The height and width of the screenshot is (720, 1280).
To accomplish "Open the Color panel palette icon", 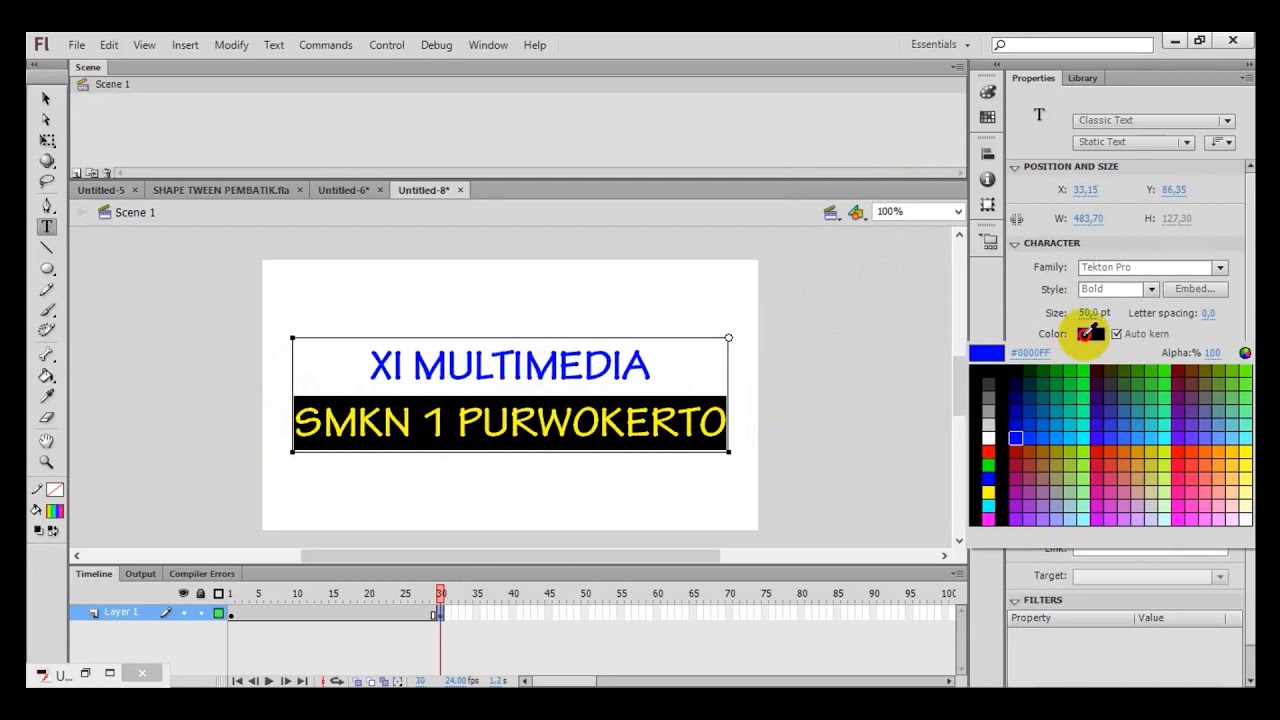I will tap(988, 92).
